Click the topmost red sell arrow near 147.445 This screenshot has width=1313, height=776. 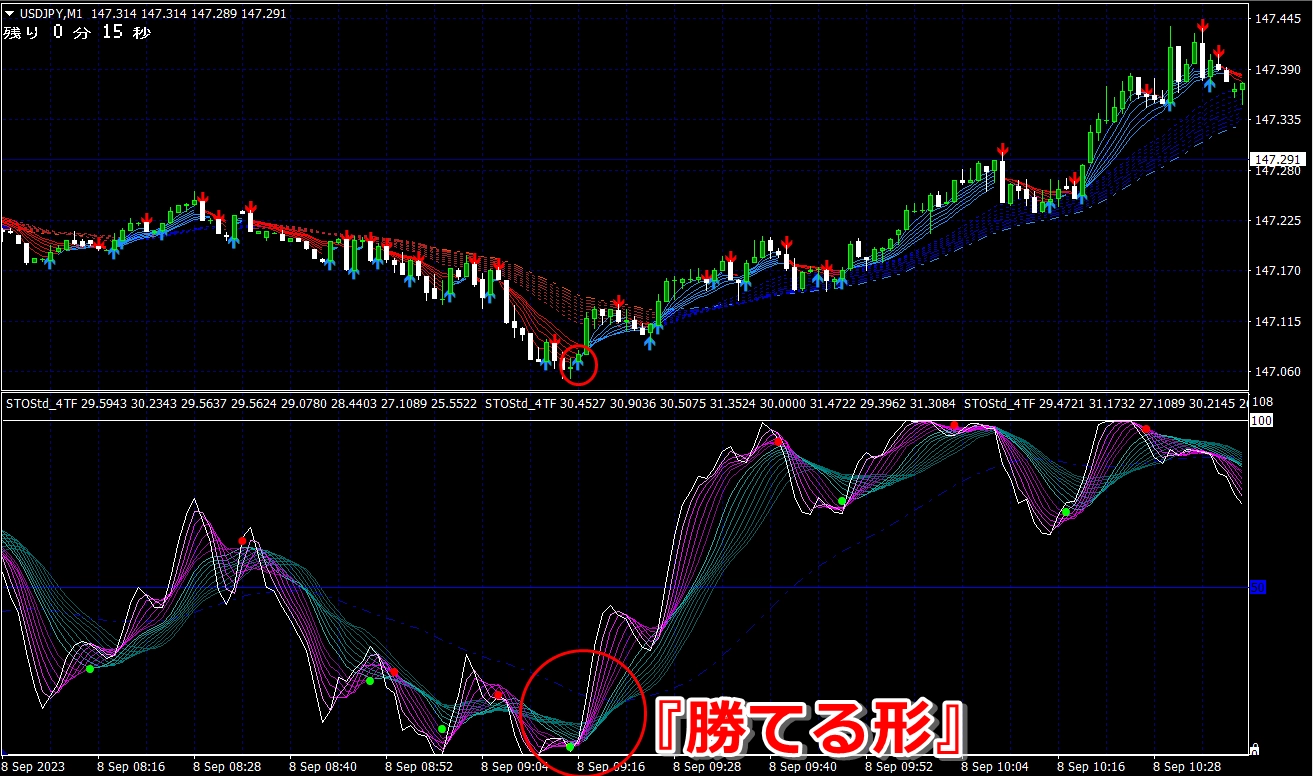click(1202, 25)
